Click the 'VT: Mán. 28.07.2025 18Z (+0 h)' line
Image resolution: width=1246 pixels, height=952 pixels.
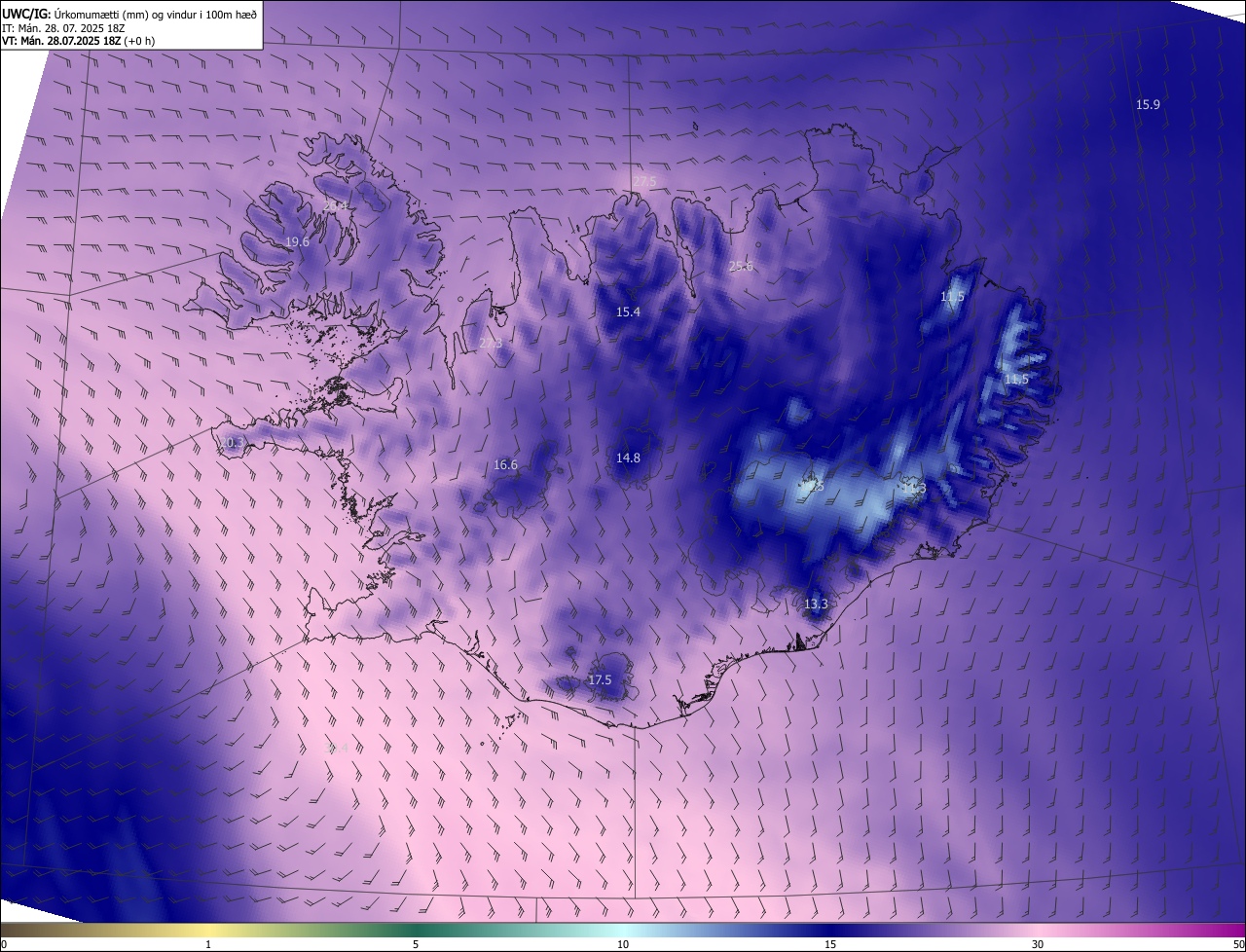[78, 41]
